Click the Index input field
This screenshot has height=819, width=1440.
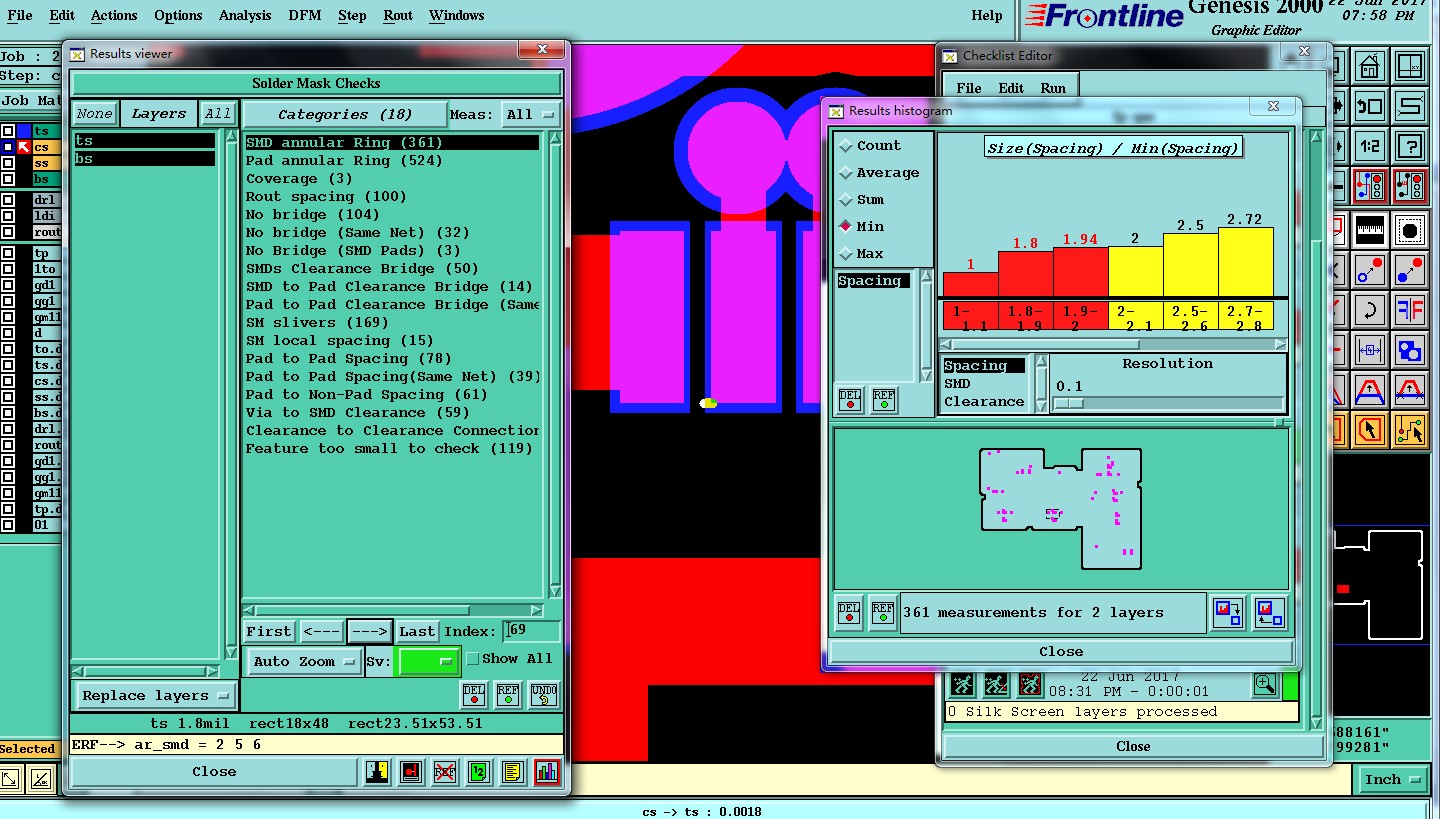pos(531,630)
